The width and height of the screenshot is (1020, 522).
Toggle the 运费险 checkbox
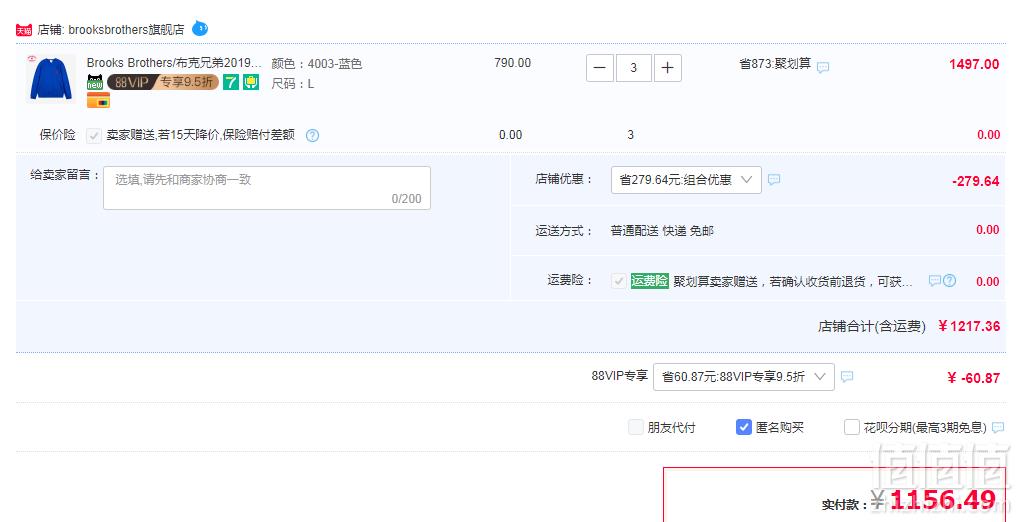coord(619,281)
